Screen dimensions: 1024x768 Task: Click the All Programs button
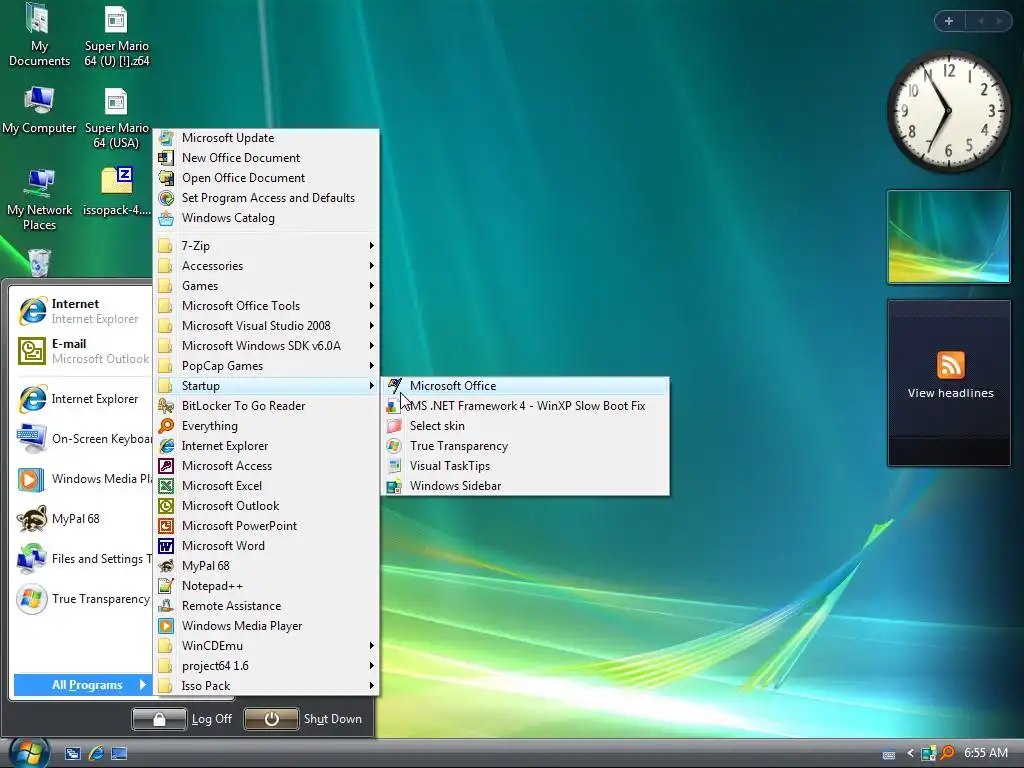[x=82, y=684]
